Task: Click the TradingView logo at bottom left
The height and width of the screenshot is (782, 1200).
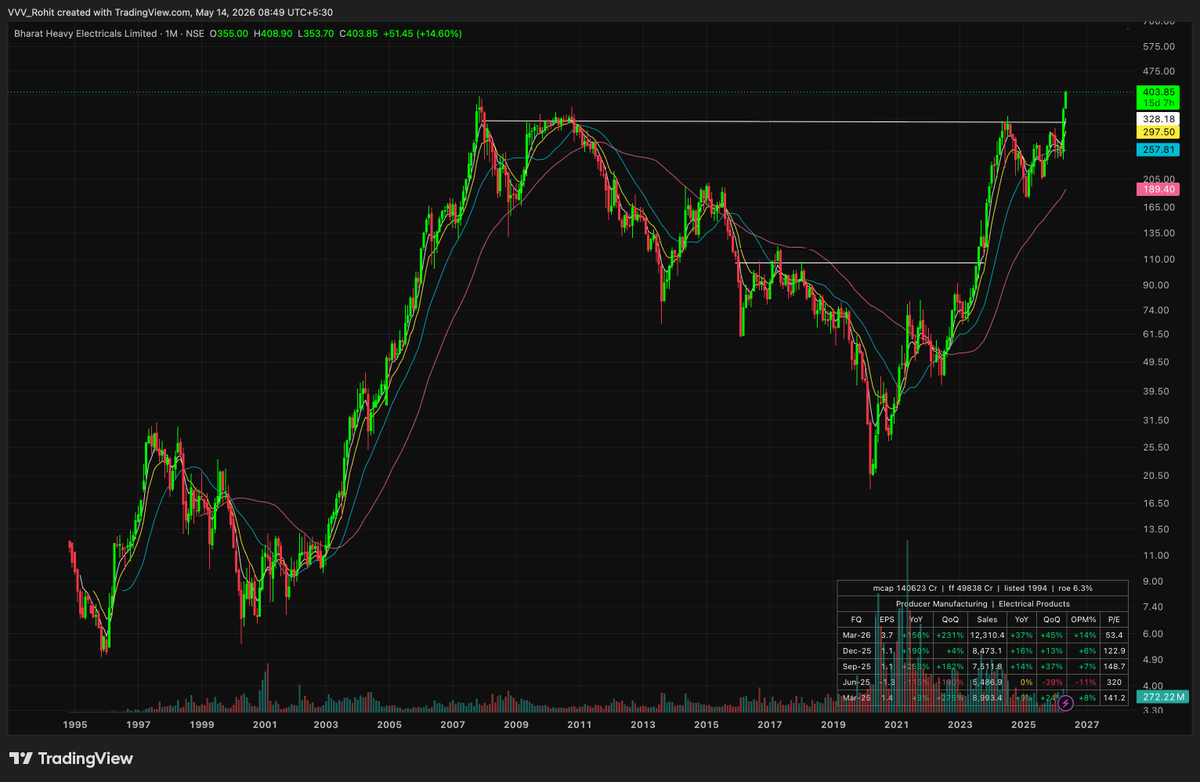Action: [71, 759]
